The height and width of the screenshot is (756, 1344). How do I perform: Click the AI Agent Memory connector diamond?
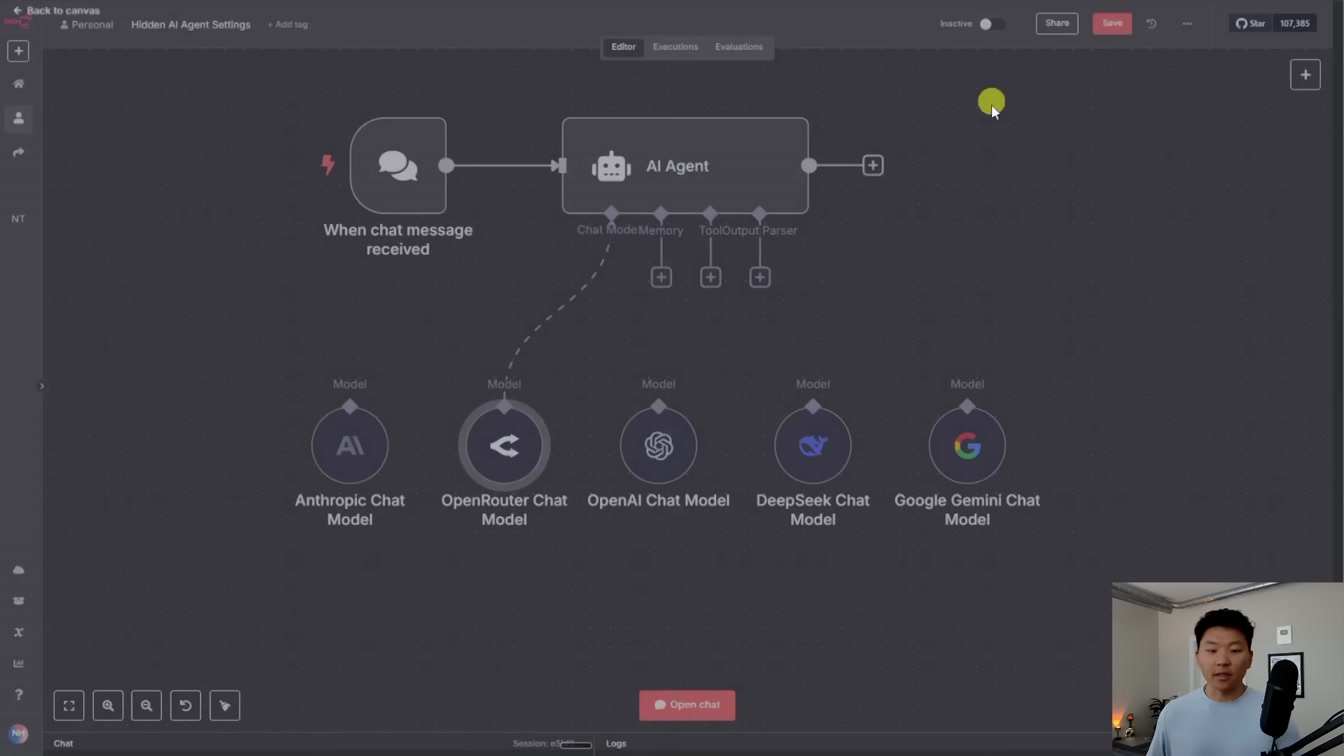660,214
